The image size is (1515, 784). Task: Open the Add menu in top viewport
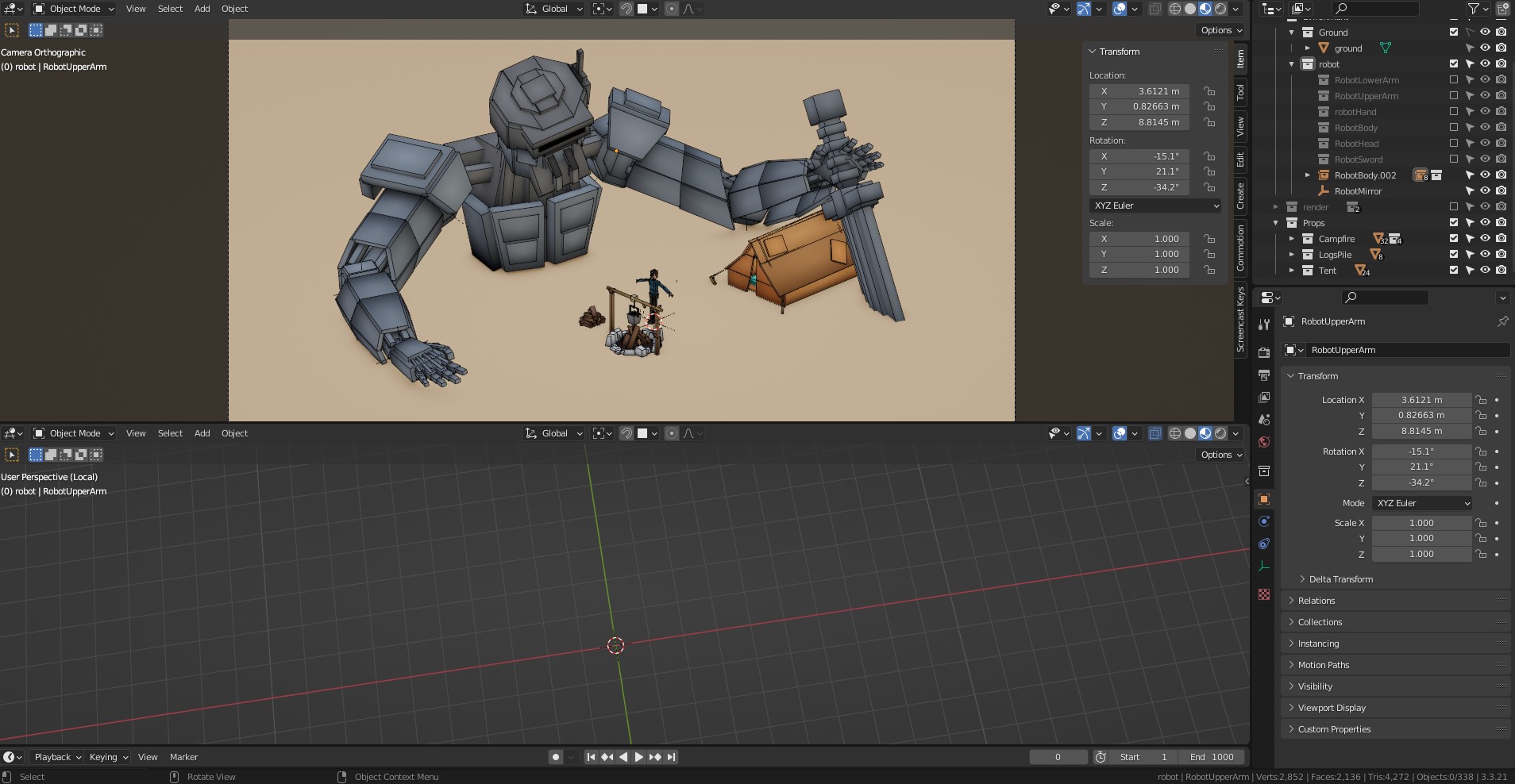[202, 9]
